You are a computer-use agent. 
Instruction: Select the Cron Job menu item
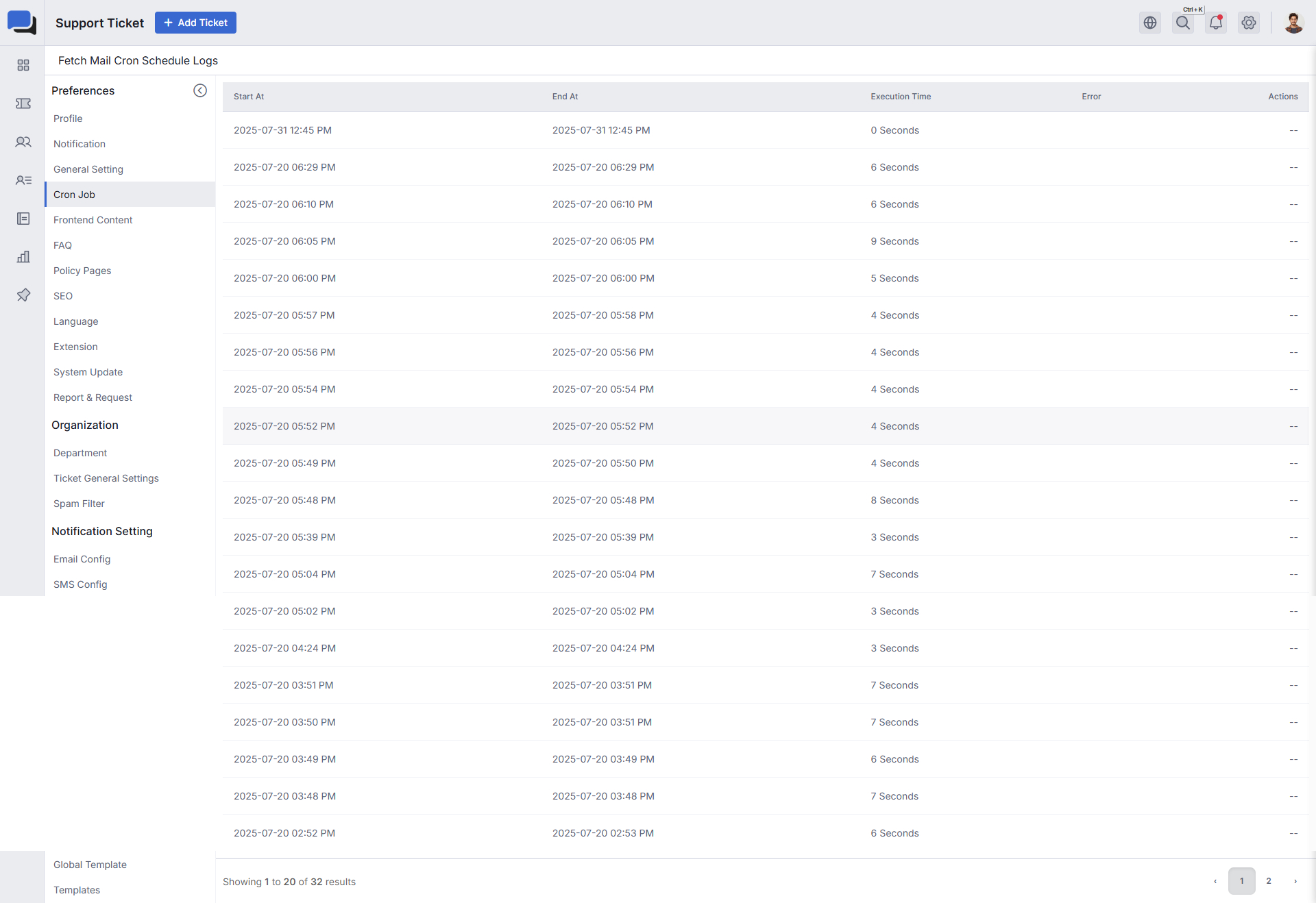[75, 195]
